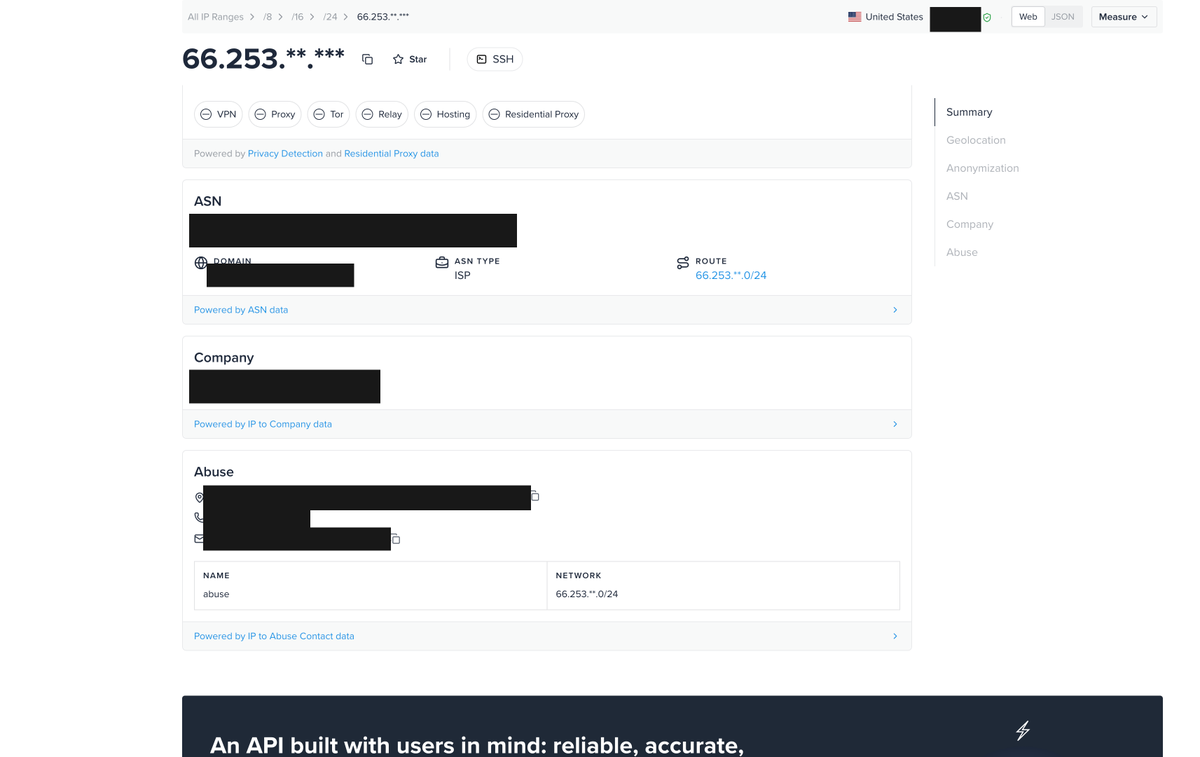Viewport: 1200px width, 757px height.
Task: Expand Powered by ASN data chevron
Action: (895, 310)
